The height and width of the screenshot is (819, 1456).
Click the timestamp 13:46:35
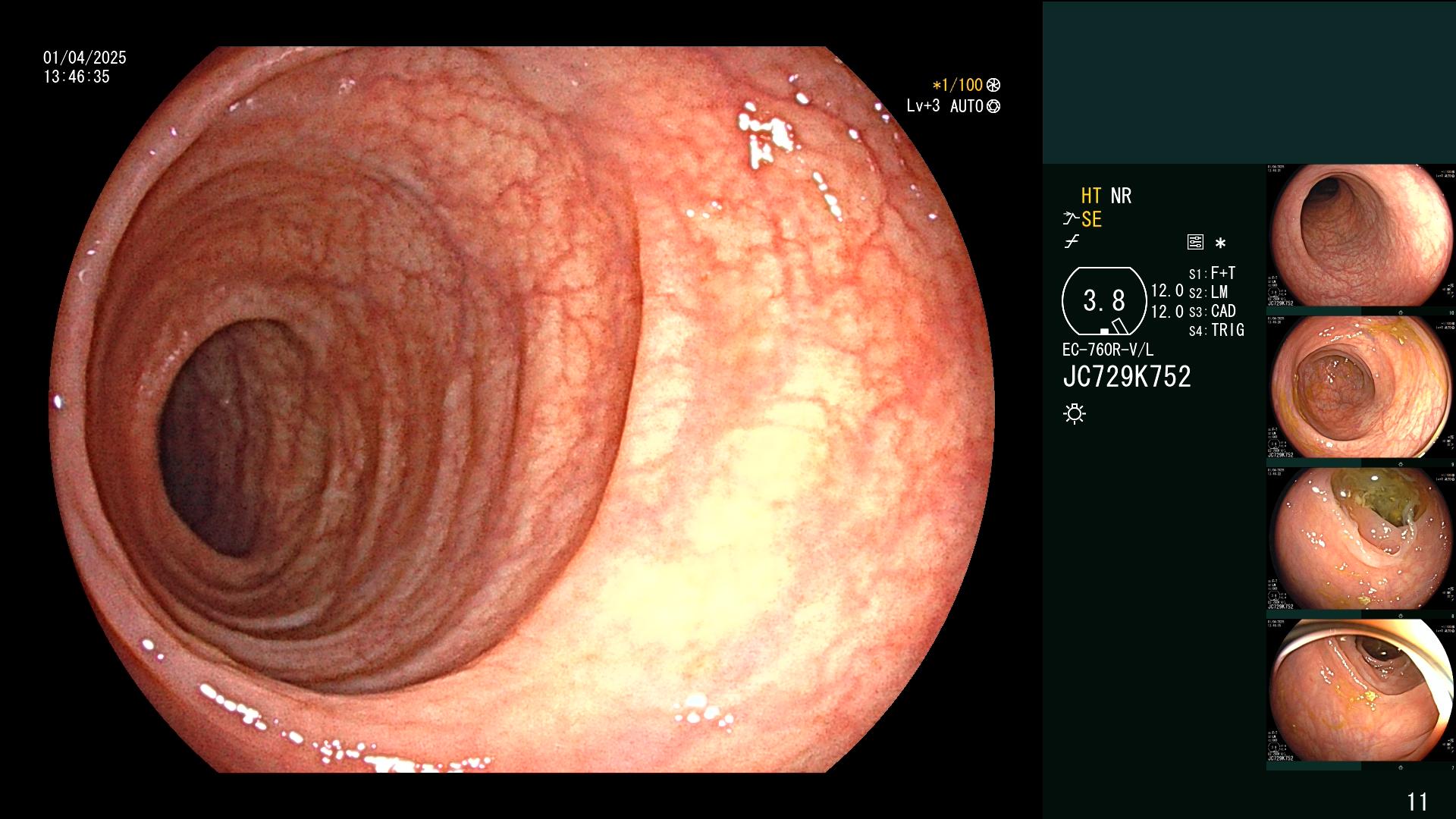click(x=77, y=77)
